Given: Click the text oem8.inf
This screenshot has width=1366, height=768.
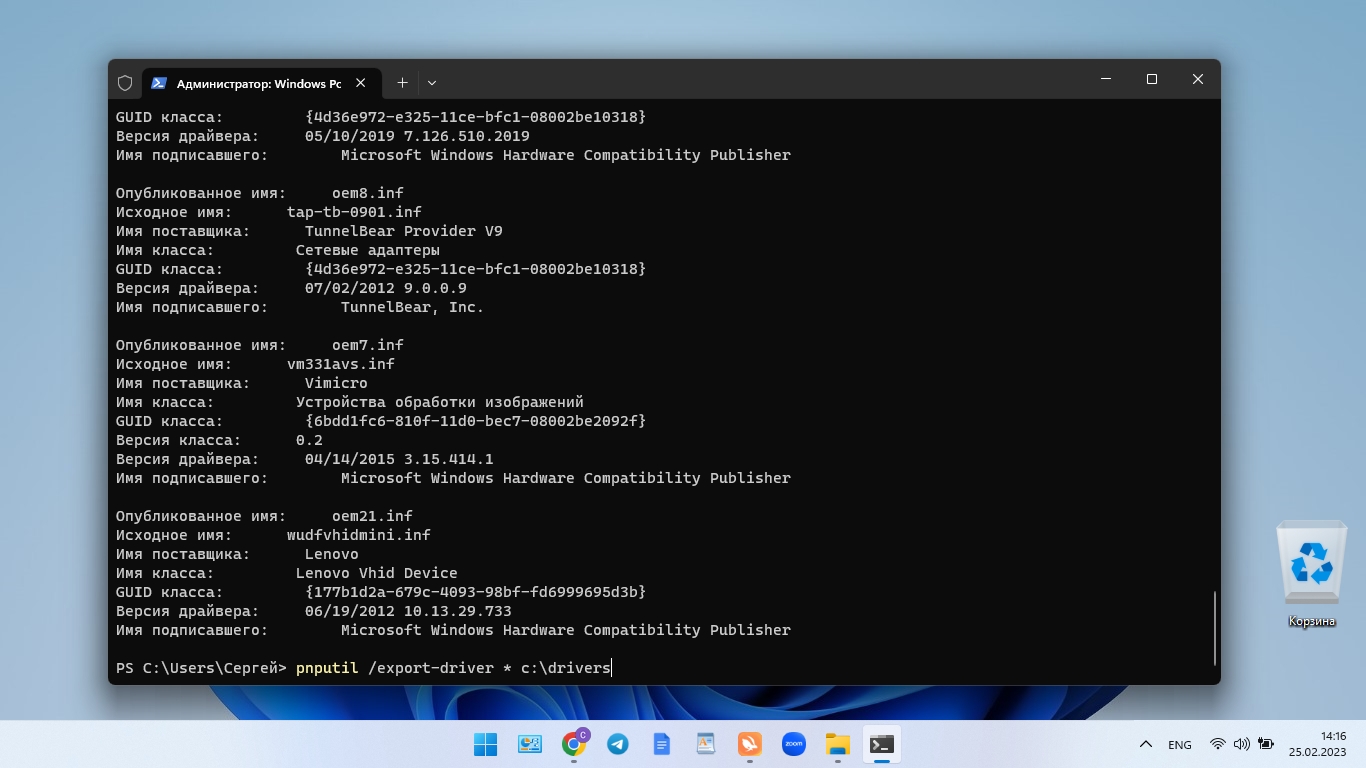Looking at the screenshot, I should point(368,193).
